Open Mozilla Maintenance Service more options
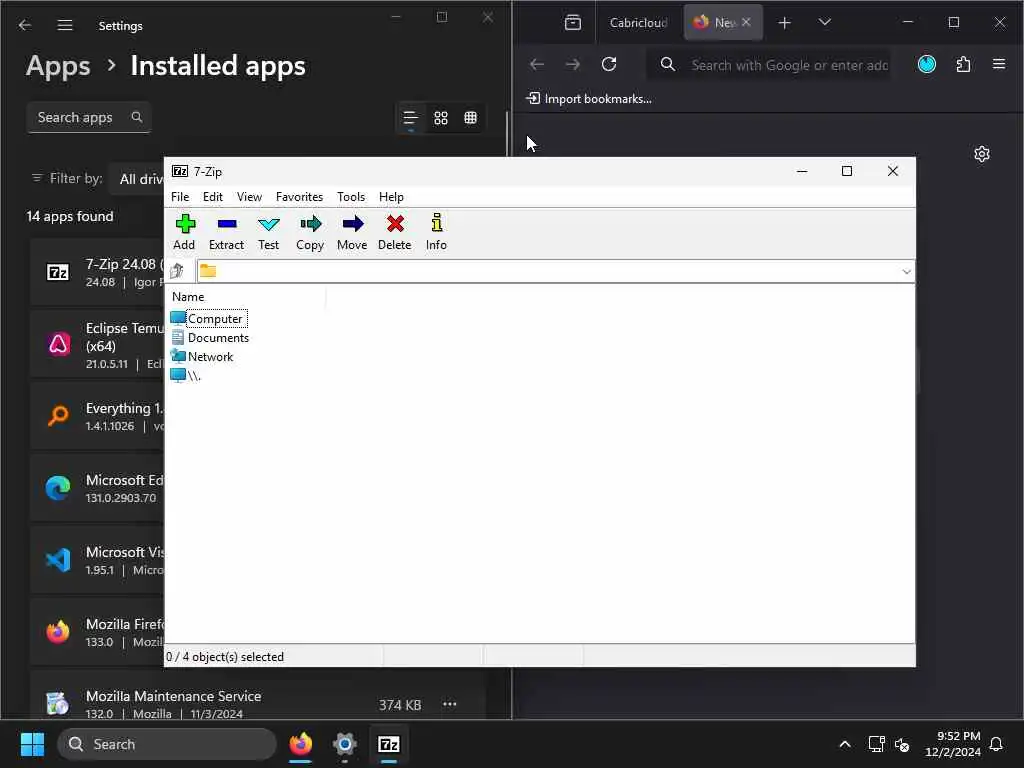Image resolution: width=1024 pixels, height=768 pixels. (449, 704)
